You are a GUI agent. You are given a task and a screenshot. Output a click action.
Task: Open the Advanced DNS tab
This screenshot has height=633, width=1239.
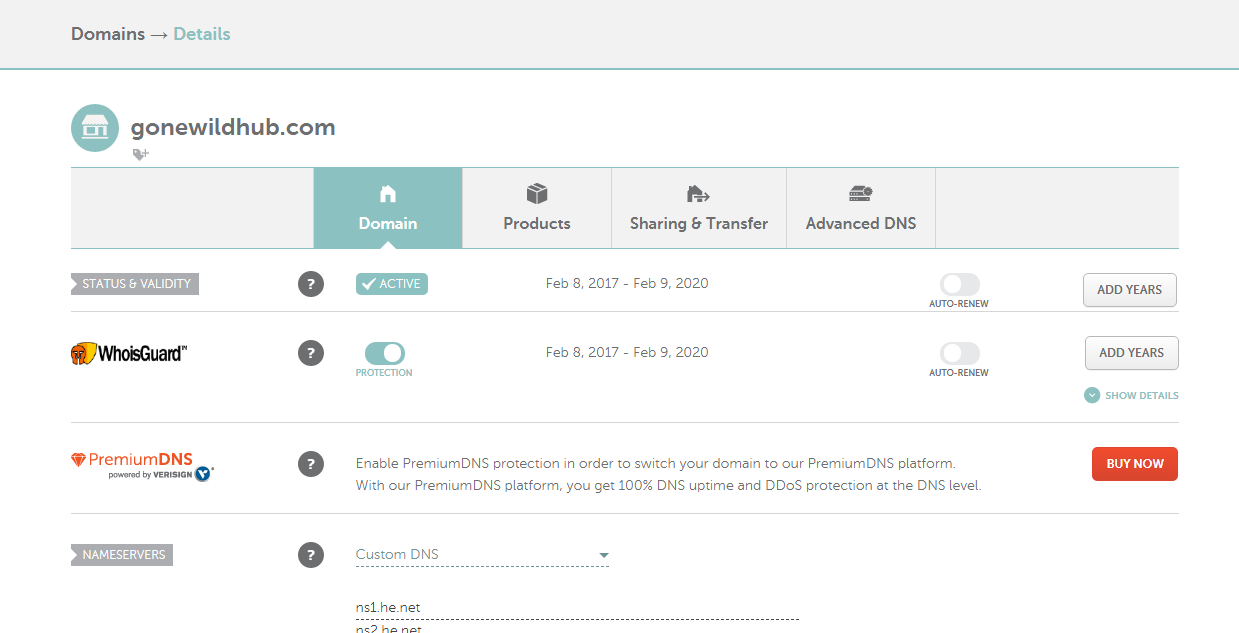[861, 208]
